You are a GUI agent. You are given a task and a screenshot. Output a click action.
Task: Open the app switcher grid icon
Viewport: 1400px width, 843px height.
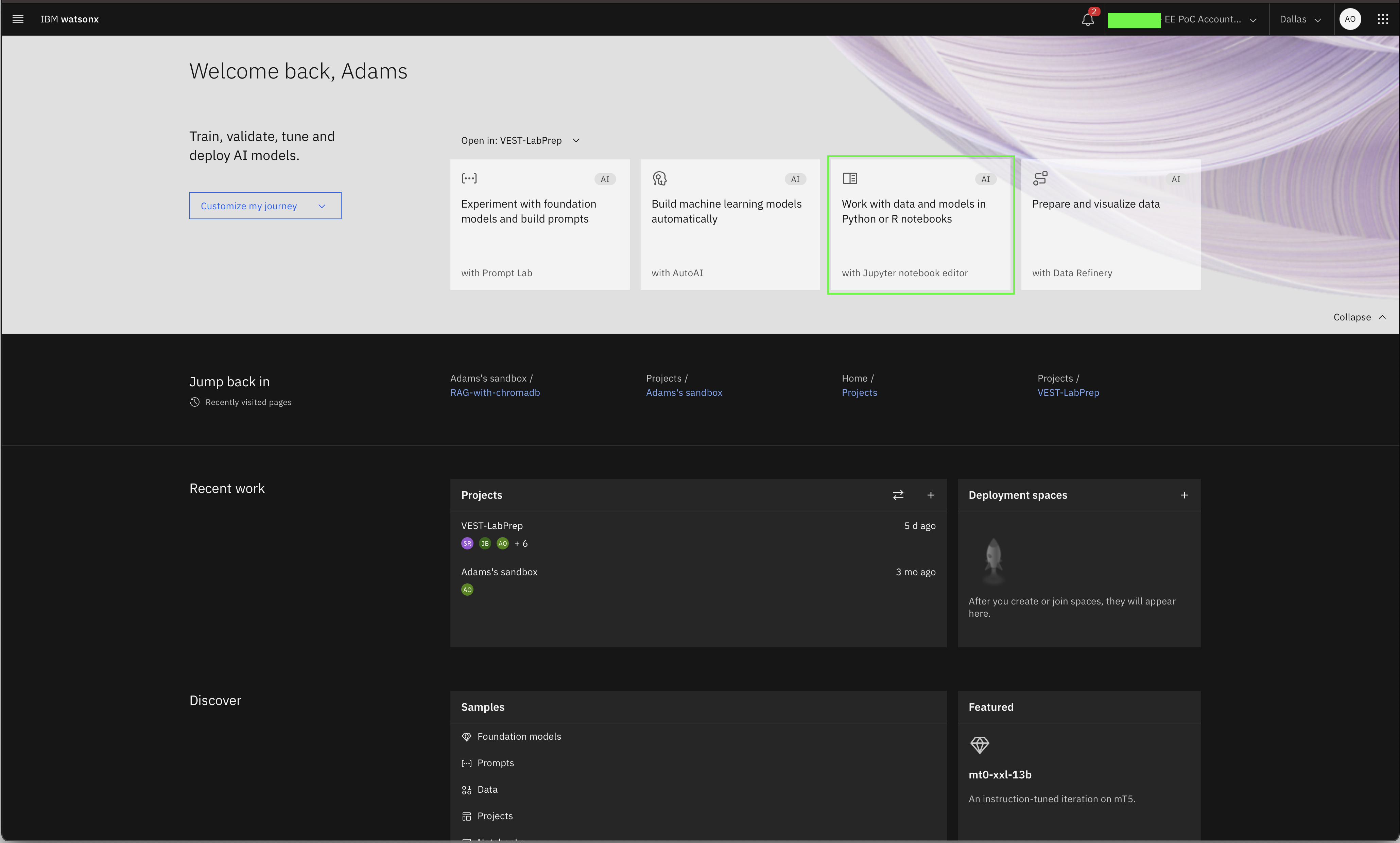[x=1383, y=19]
